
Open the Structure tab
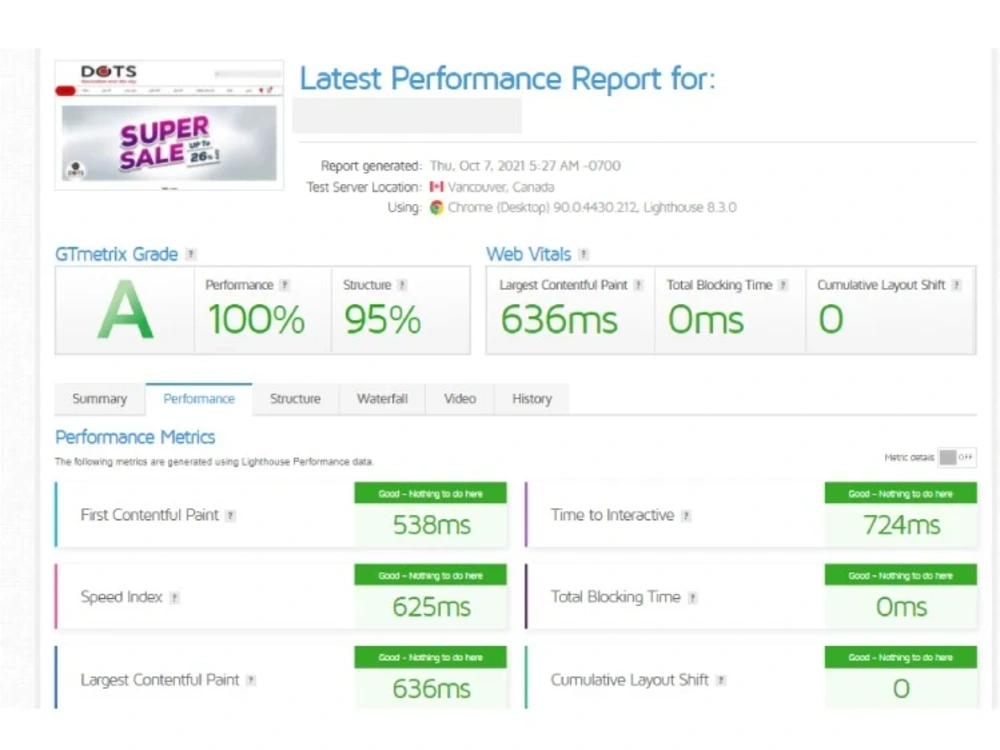pos(295,399)
